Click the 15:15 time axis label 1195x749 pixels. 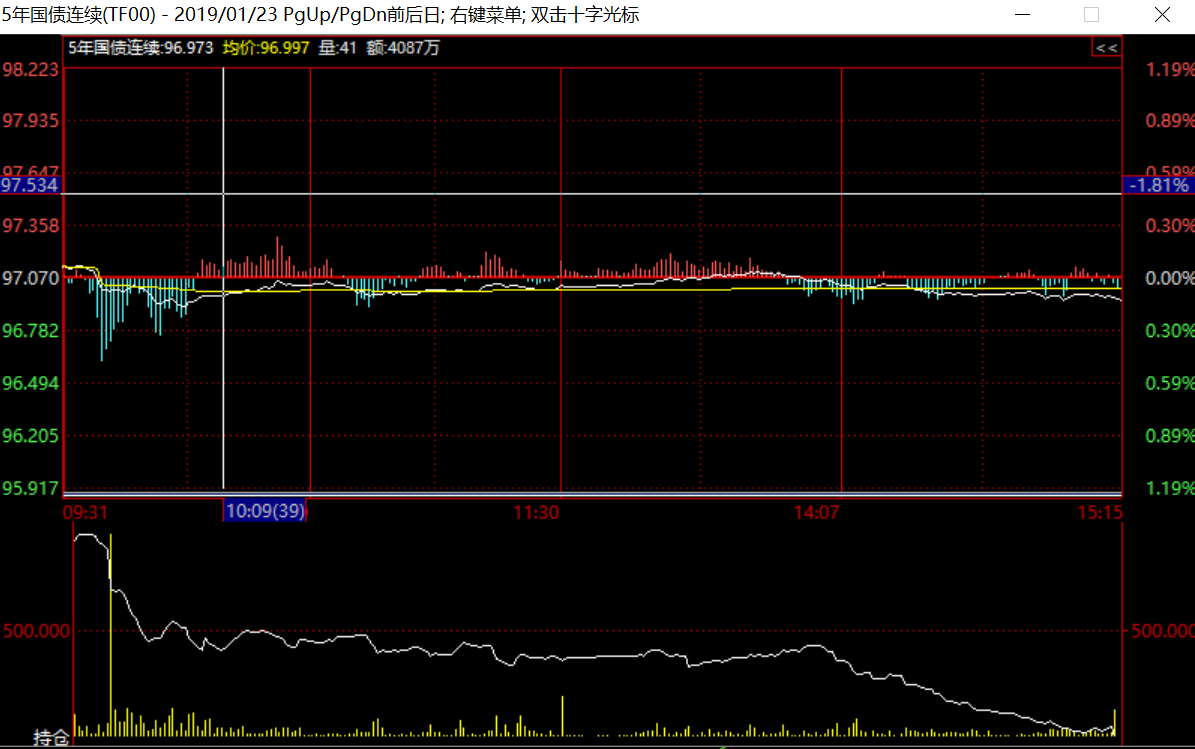[x=1100, y=512]
